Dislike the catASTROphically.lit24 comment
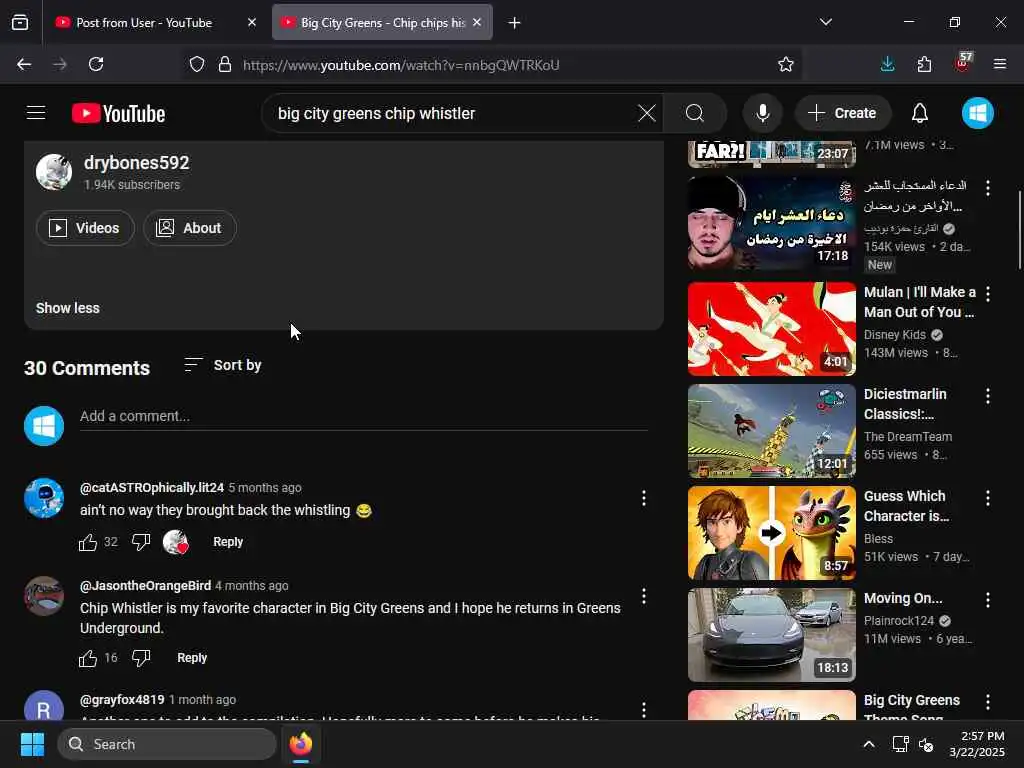The height and width of the screenshot is (768, 1024). [141, 542]
